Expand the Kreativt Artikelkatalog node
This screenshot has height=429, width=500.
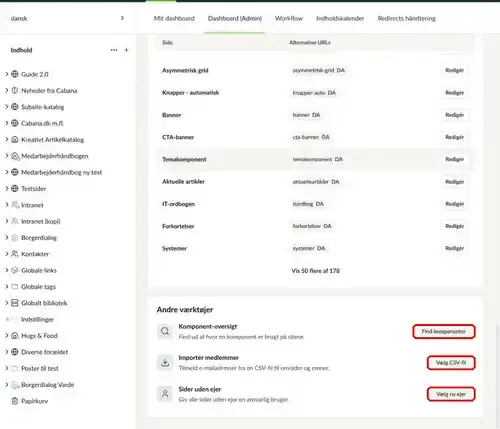point(6,139)
